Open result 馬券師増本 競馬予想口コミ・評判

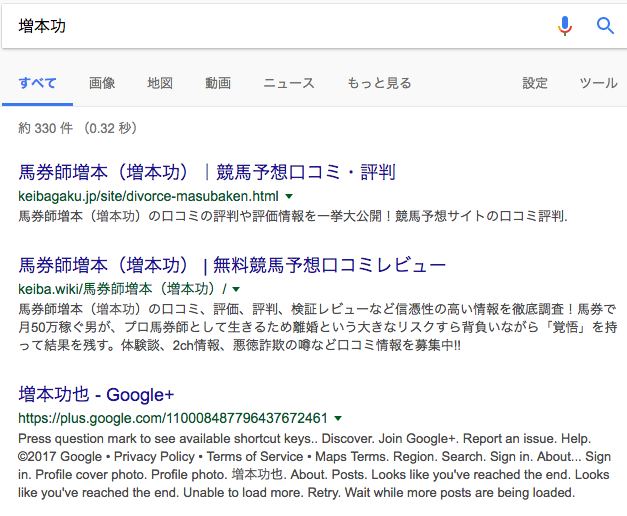pos(207,172)
